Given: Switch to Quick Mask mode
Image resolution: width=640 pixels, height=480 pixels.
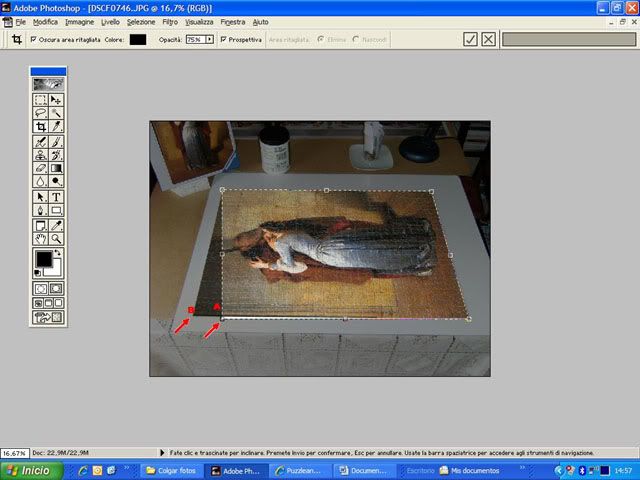Looking at the screenshot, I should [56, 289].
